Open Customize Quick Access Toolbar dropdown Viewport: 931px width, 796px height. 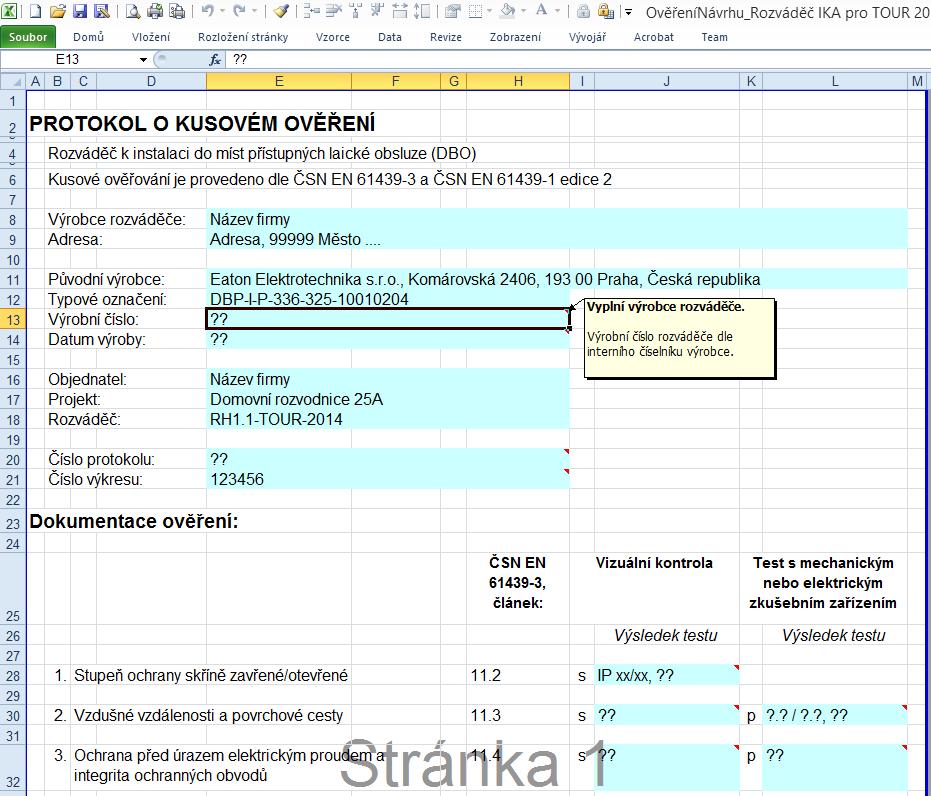pos(628,11)
